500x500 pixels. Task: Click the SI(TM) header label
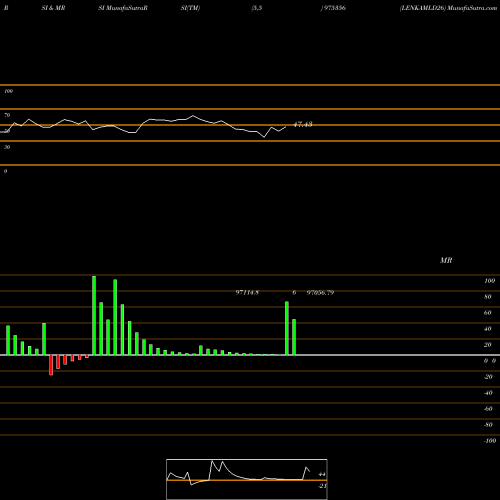pyautogui.click(x=190, y=8)
